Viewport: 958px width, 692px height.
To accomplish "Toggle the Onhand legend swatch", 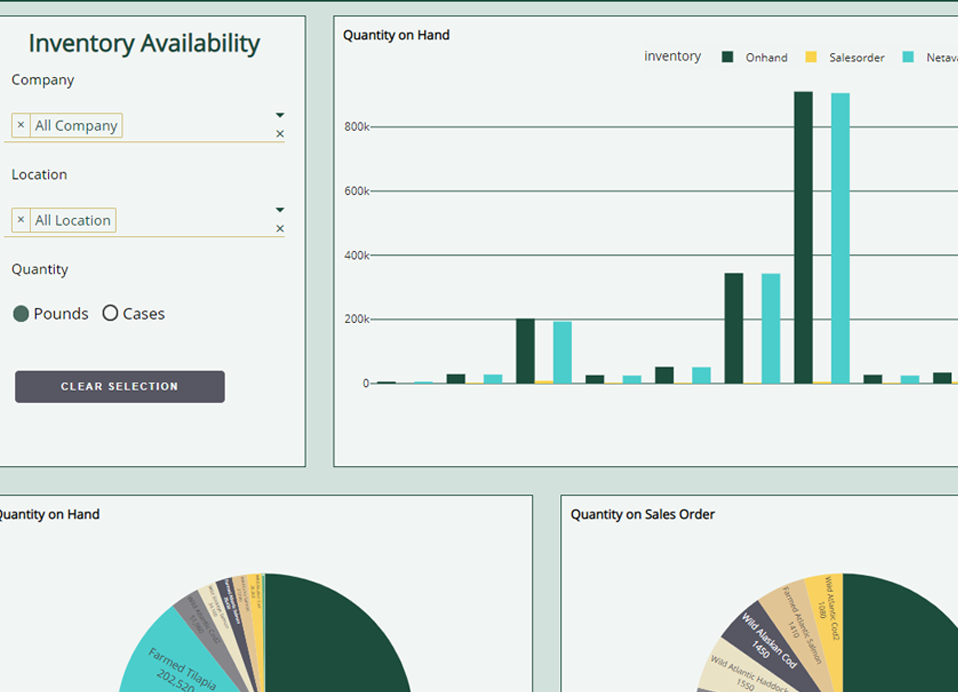I will (x=727, y=57).
